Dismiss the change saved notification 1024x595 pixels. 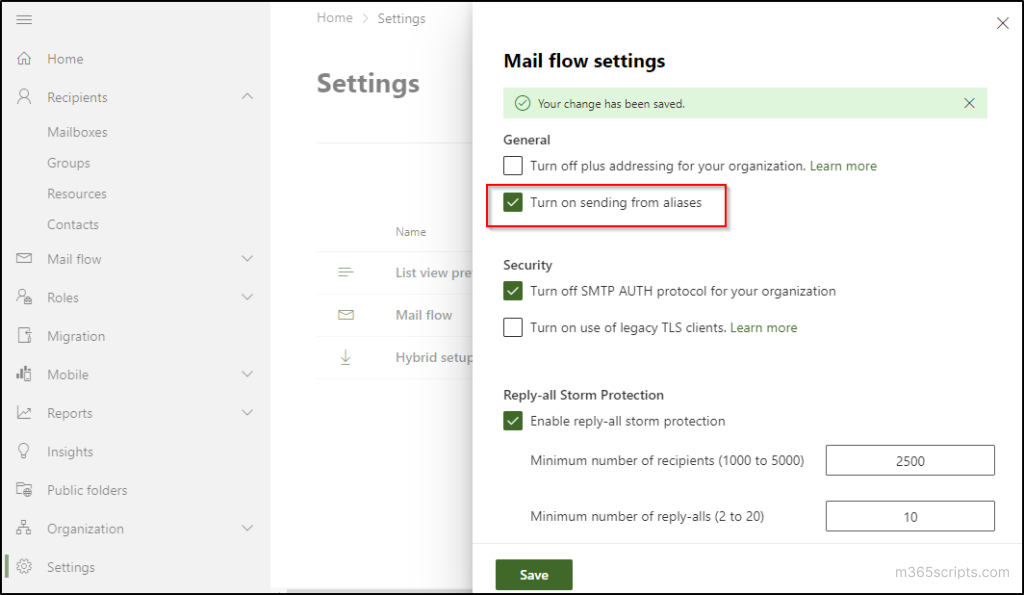(x=969, y=103)
